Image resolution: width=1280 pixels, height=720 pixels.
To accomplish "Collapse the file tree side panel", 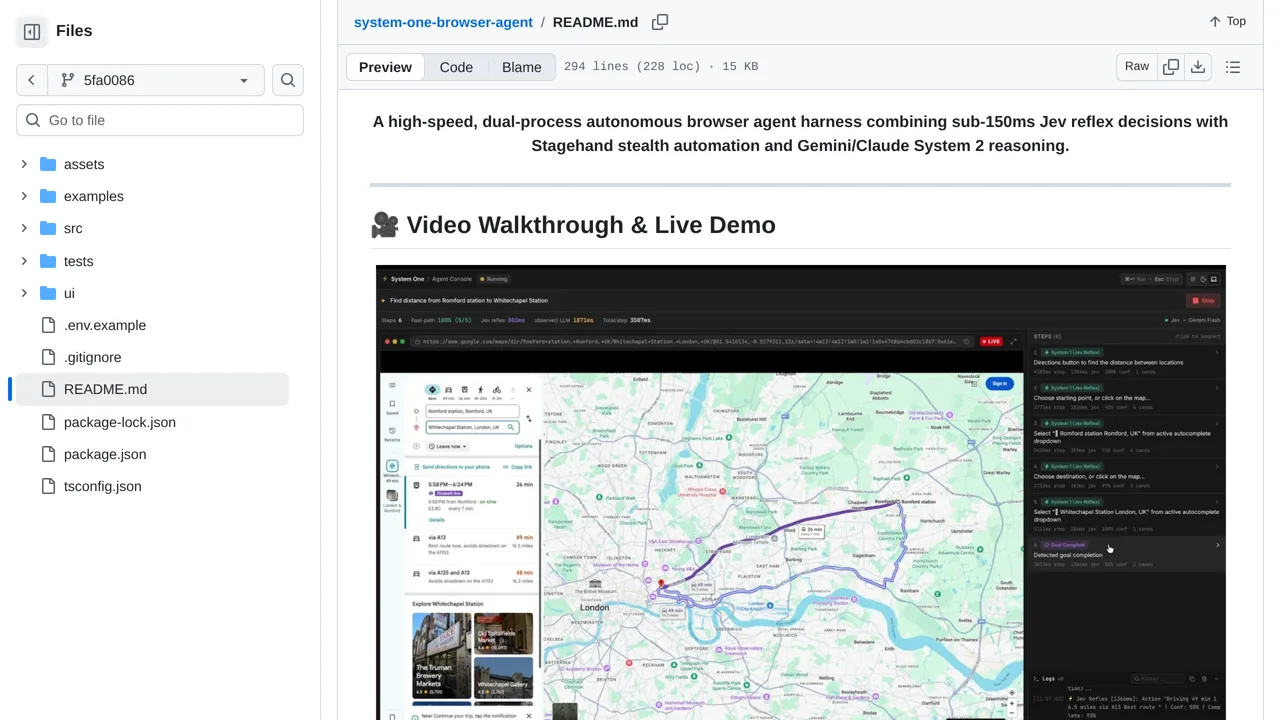I will tap(32, 32).
